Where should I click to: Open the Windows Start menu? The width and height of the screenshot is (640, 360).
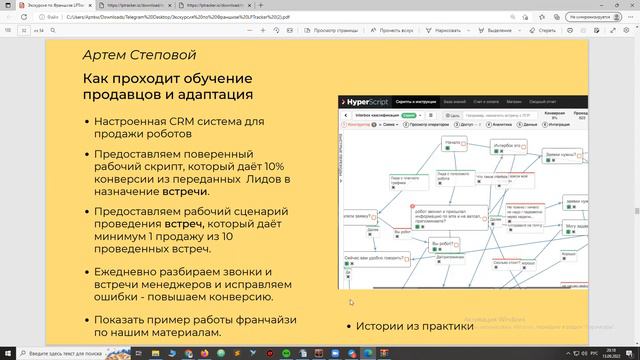(8, 353)
